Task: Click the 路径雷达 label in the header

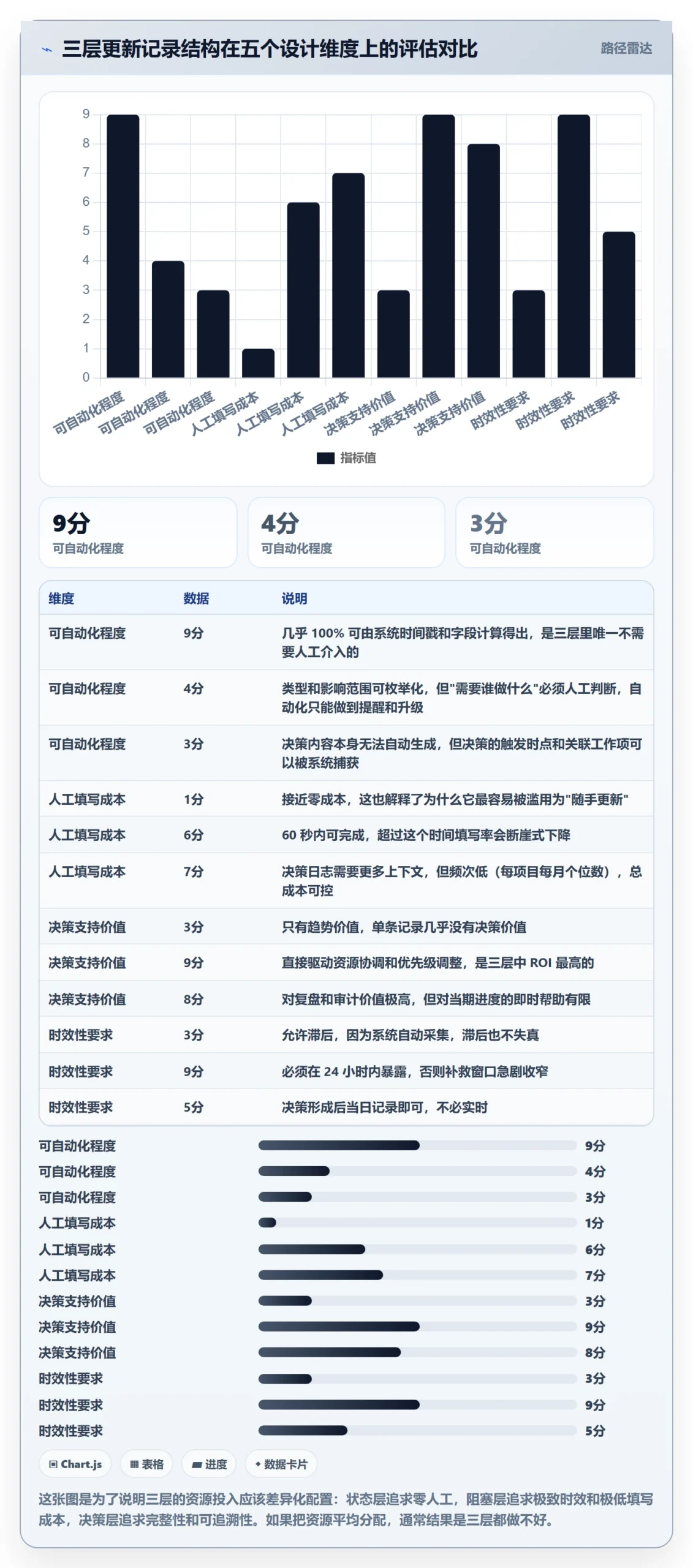Action: coord(626,48)
